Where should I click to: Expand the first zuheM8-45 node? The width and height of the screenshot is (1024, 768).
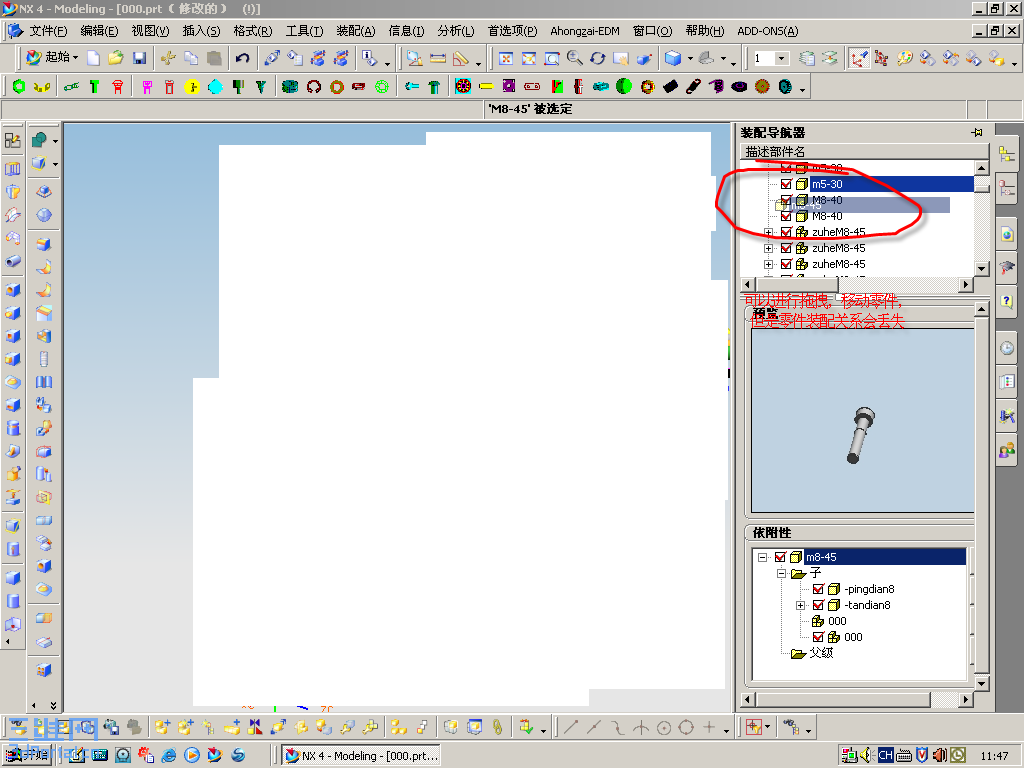coord(769,232)
